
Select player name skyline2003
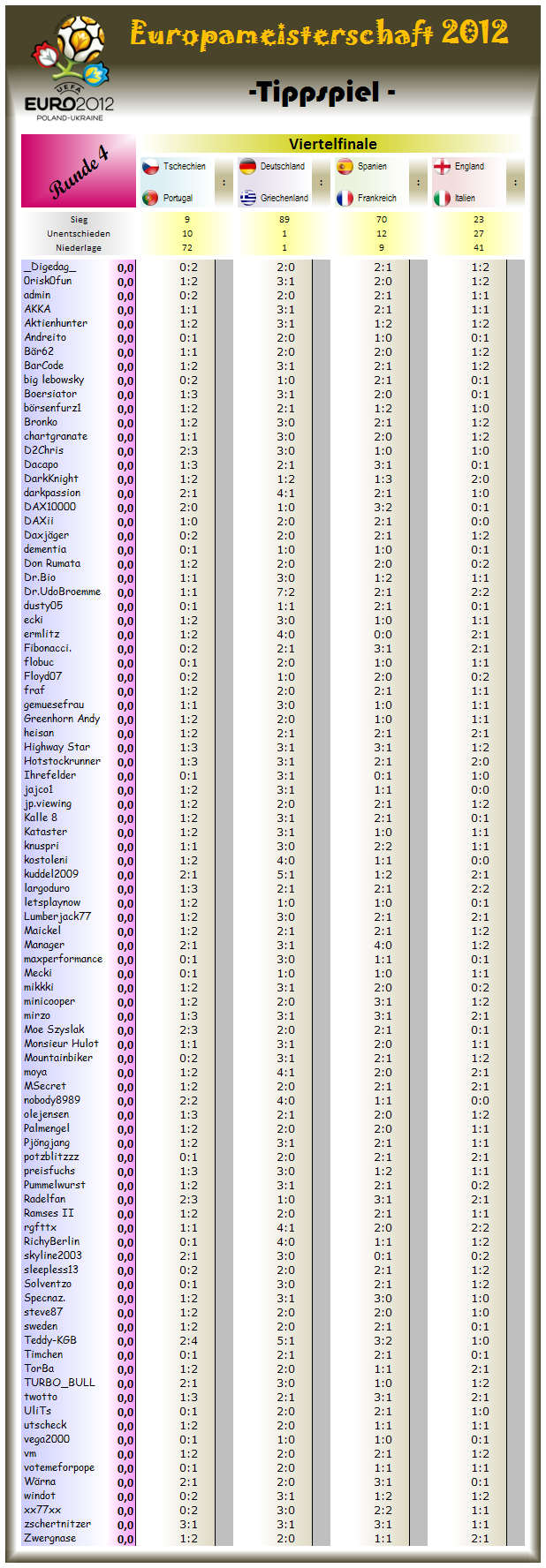tap(52, 1255)
